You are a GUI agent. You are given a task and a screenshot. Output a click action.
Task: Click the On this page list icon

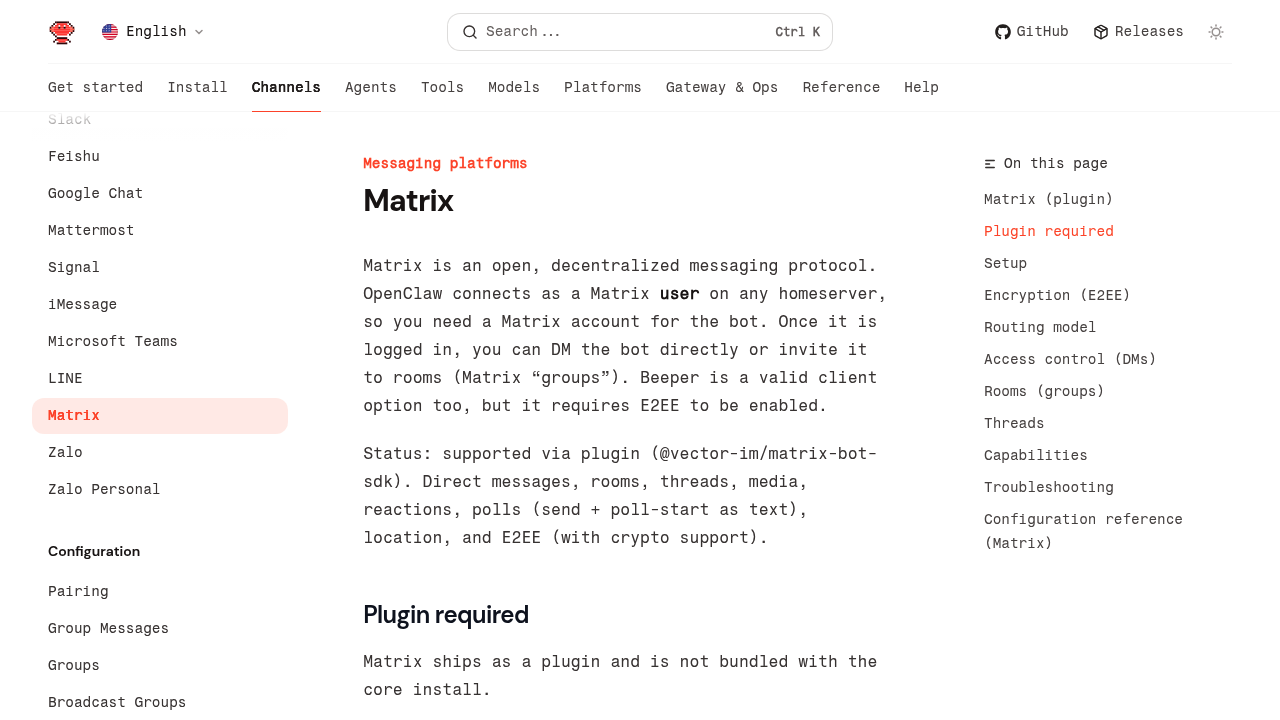click(990, 164)
